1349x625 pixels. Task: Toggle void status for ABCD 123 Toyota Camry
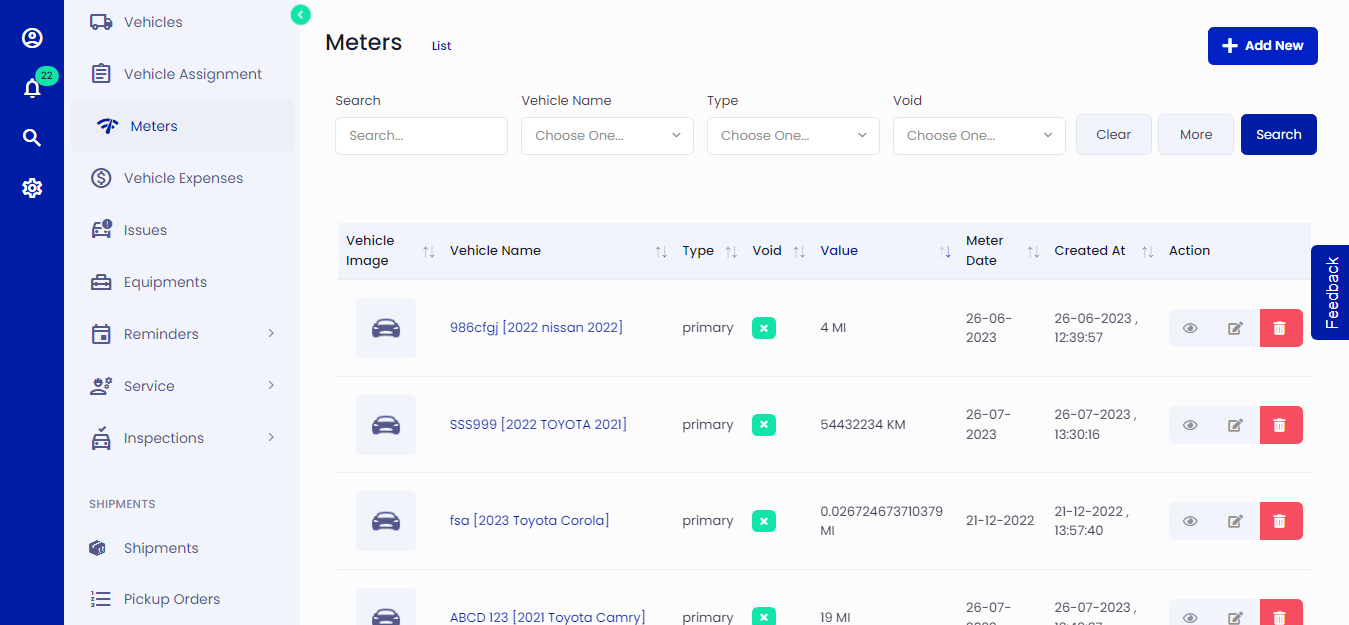[764, 617]
